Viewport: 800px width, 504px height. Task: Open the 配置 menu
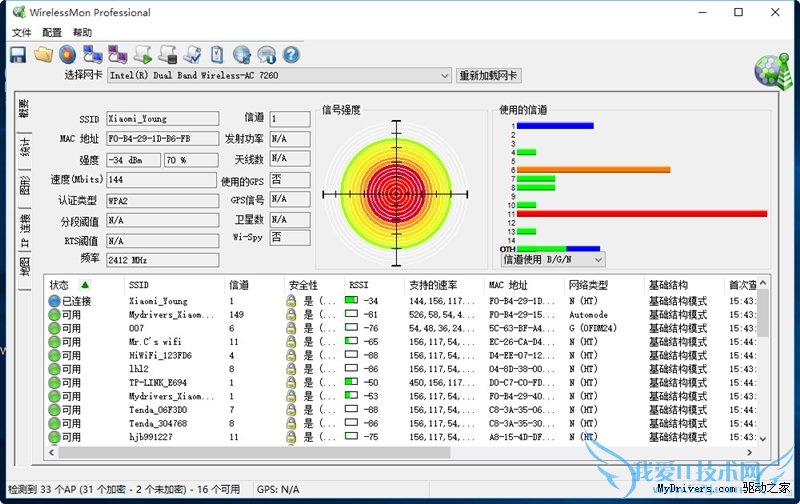[52, 33]
